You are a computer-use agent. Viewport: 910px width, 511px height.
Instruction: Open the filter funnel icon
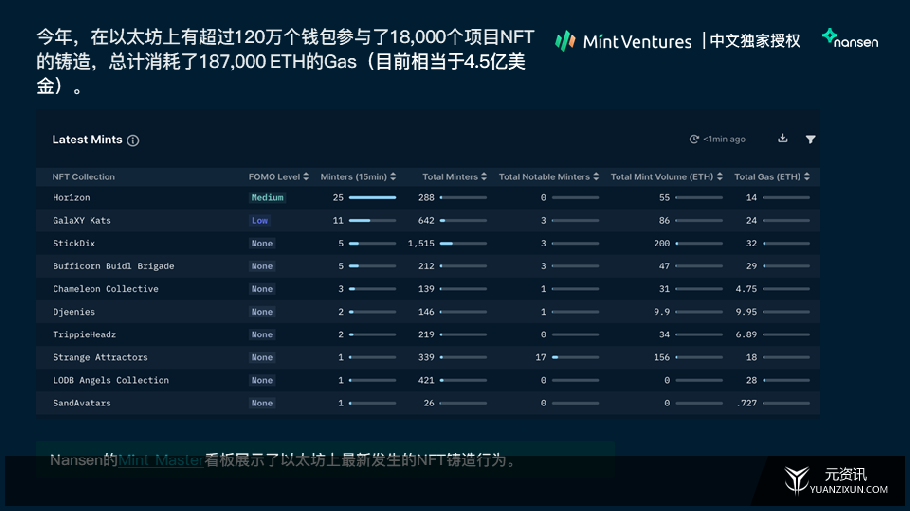810,139
